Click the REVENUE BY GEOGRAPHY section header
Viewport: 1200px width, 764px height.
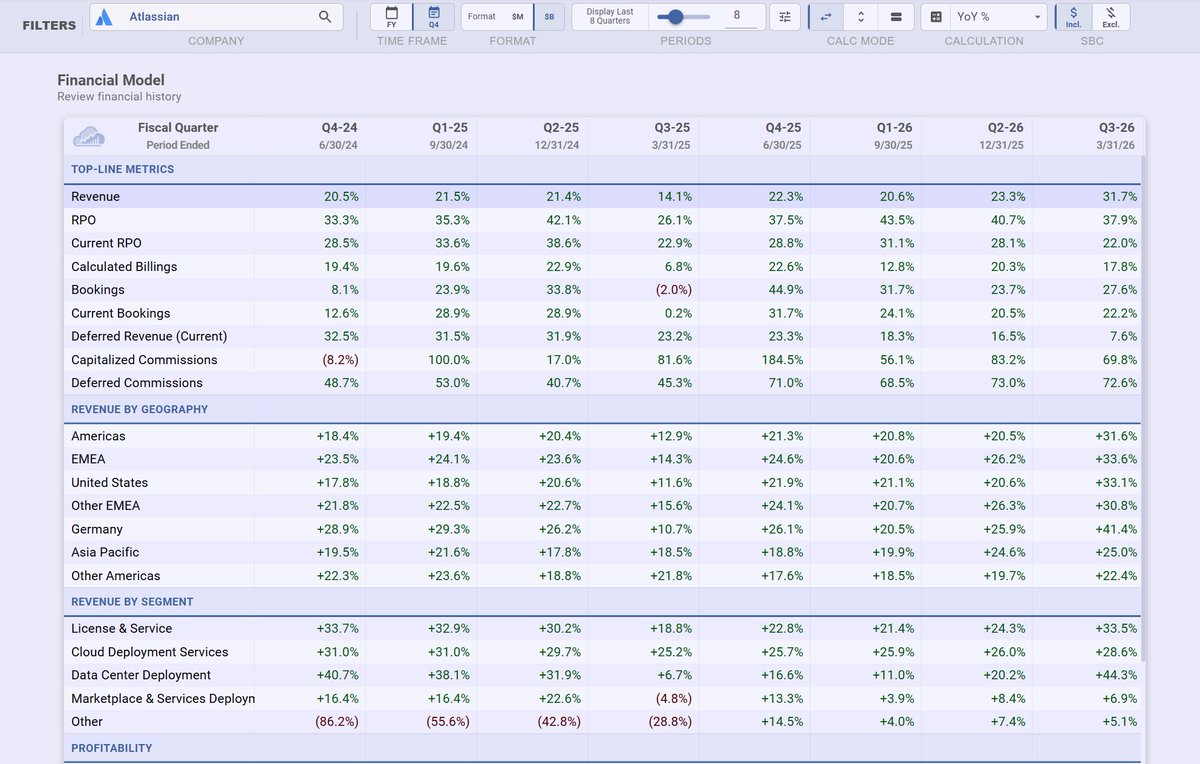140,409
